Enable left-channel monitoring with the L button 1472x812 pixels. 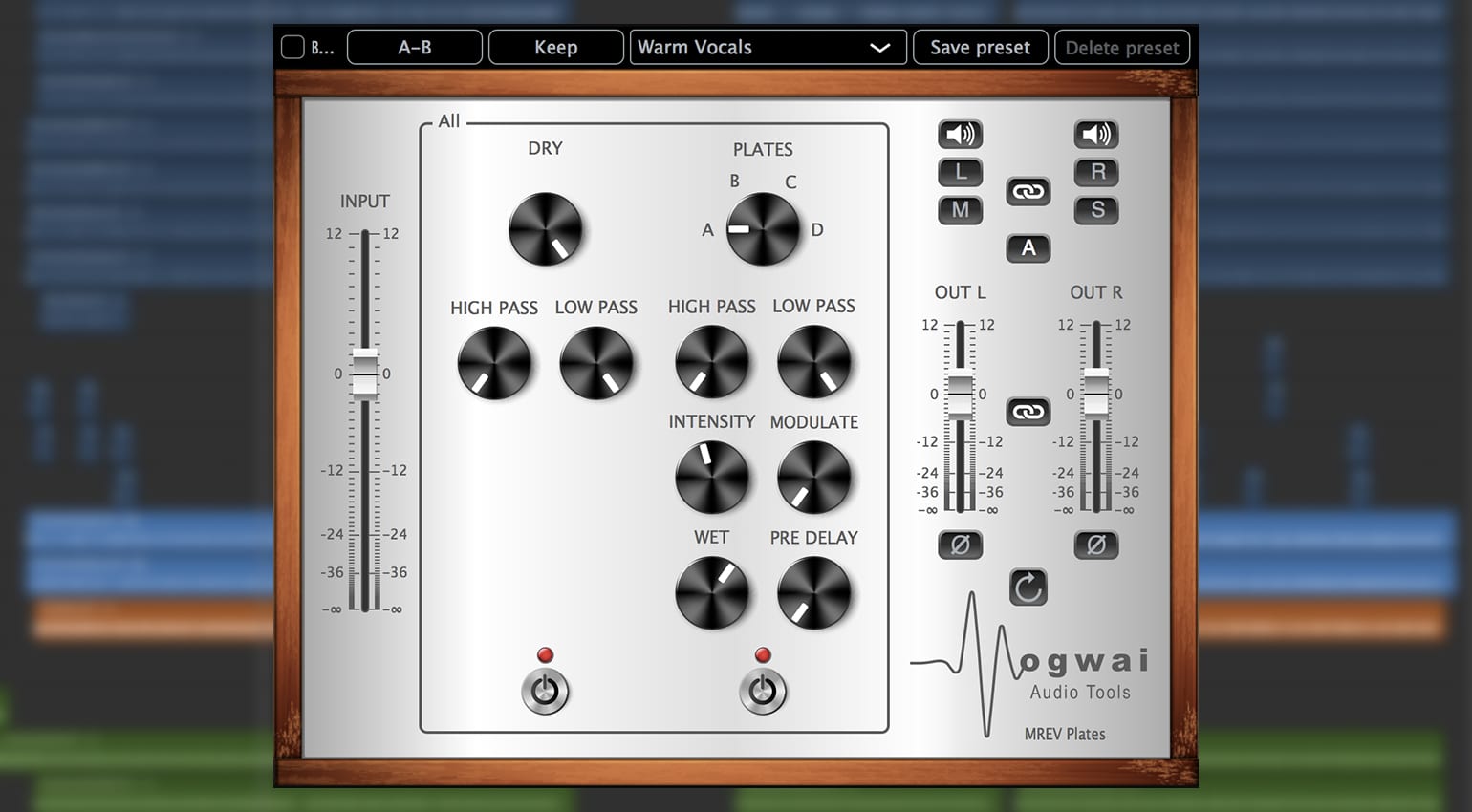(x=960, y=172)
